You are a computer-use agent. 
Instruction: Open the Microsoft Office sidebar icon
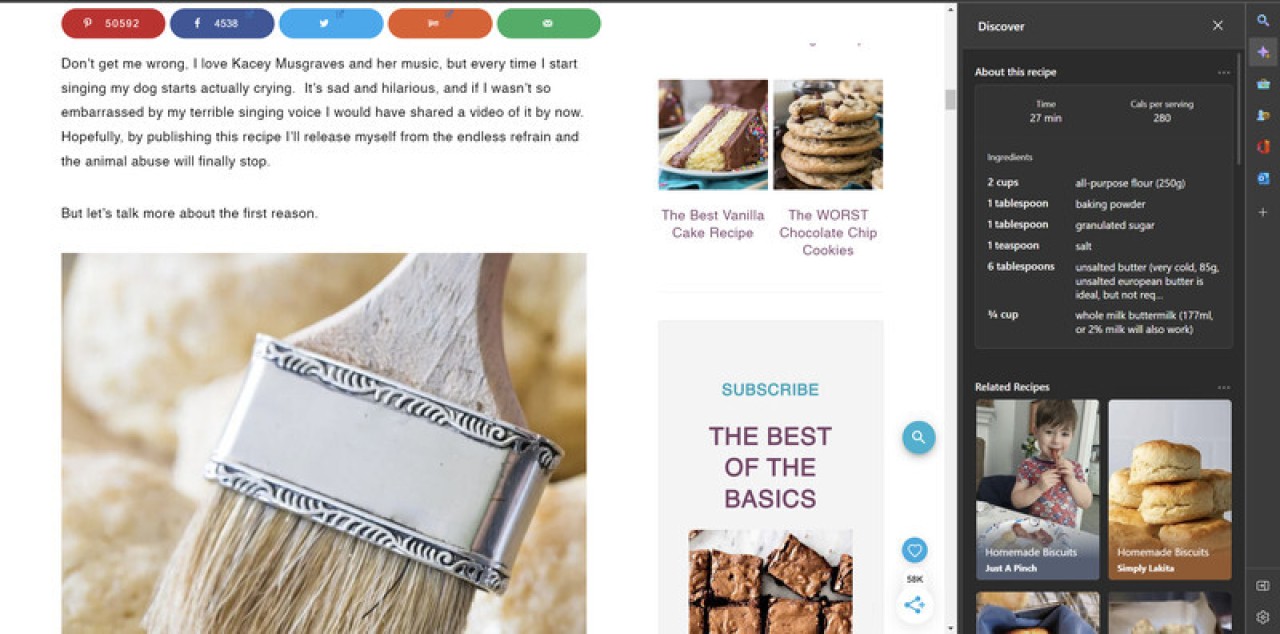pyautogui.click(x=1263, y=147)
